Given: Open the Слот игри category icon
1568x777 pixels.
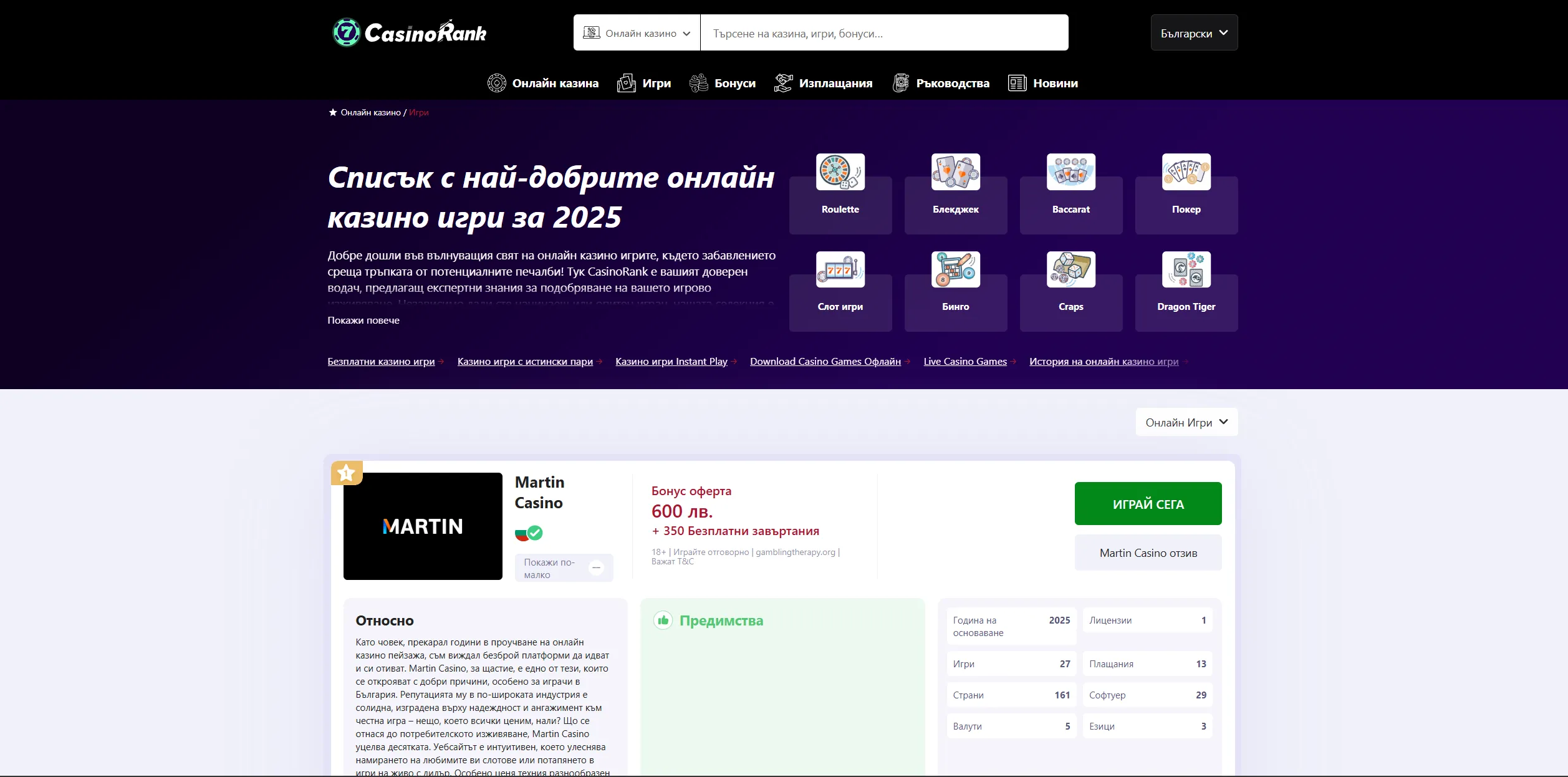Looking at the screenshot, I should click(840, 269).
